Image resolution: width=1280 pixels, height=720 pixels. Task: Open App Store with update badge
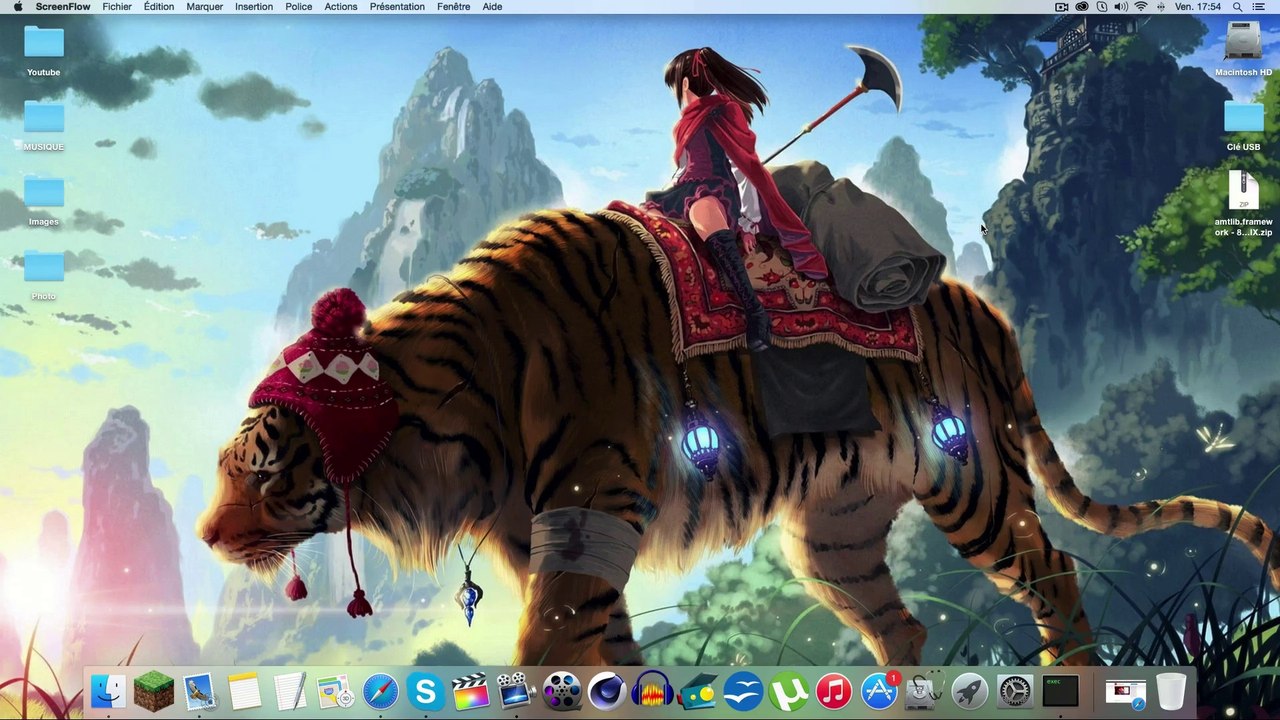(880, 691)
